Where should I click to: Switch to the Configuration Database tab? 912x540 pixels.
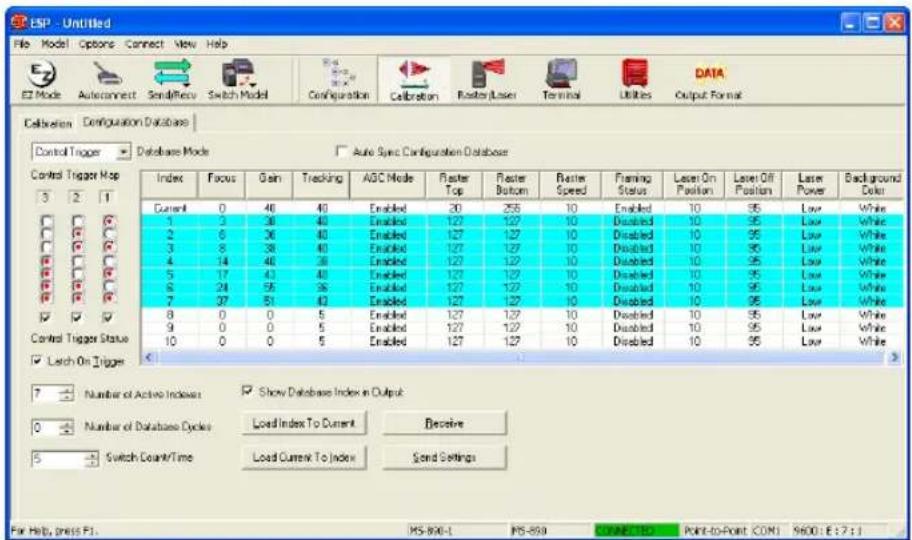point(136,122)
